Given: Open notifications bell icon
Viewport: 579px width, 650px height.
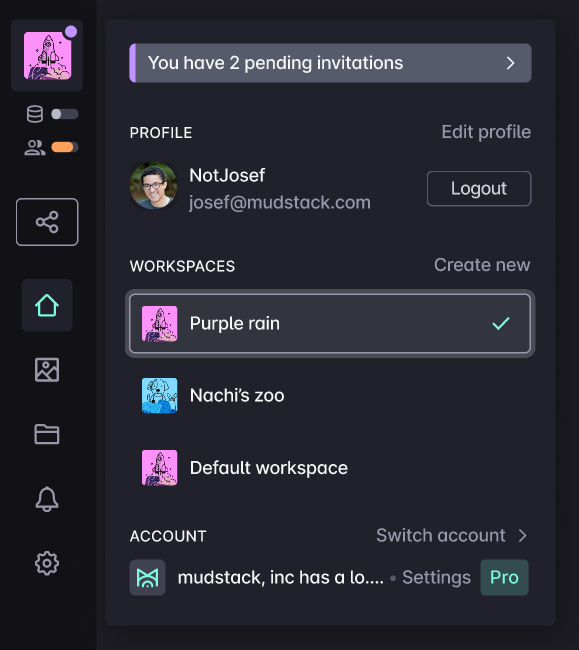Looking at the screenshot, I should pos(47,499).
